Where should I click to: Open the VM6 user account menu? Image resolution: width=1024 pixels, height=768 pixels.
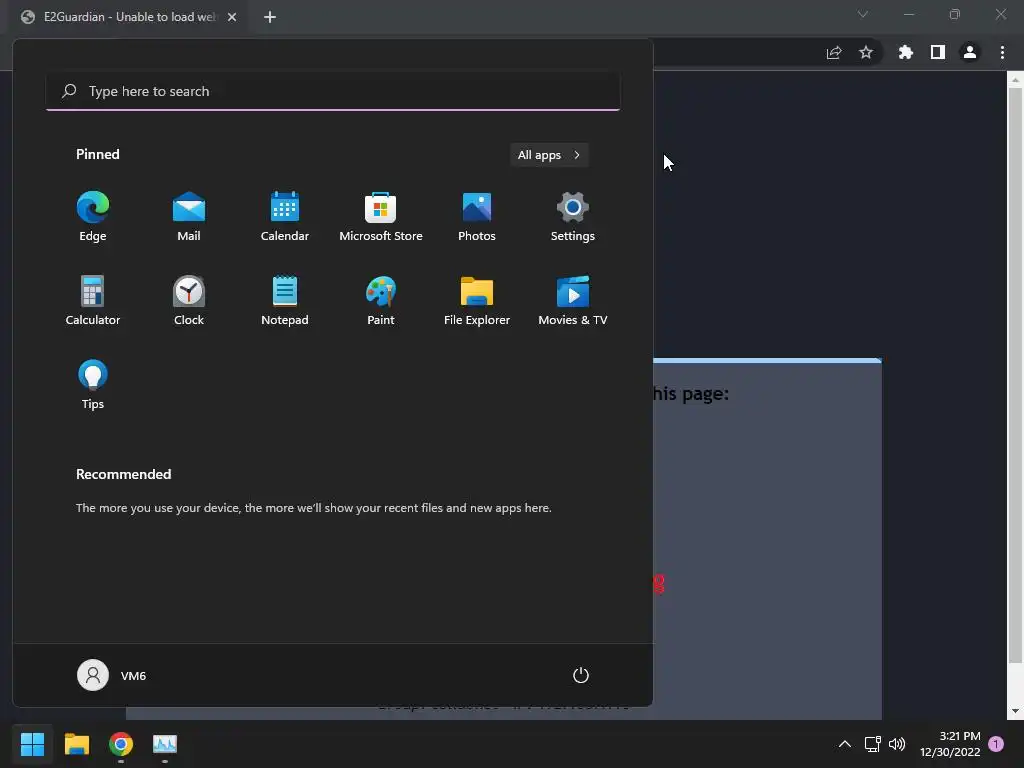coord(112,675)
